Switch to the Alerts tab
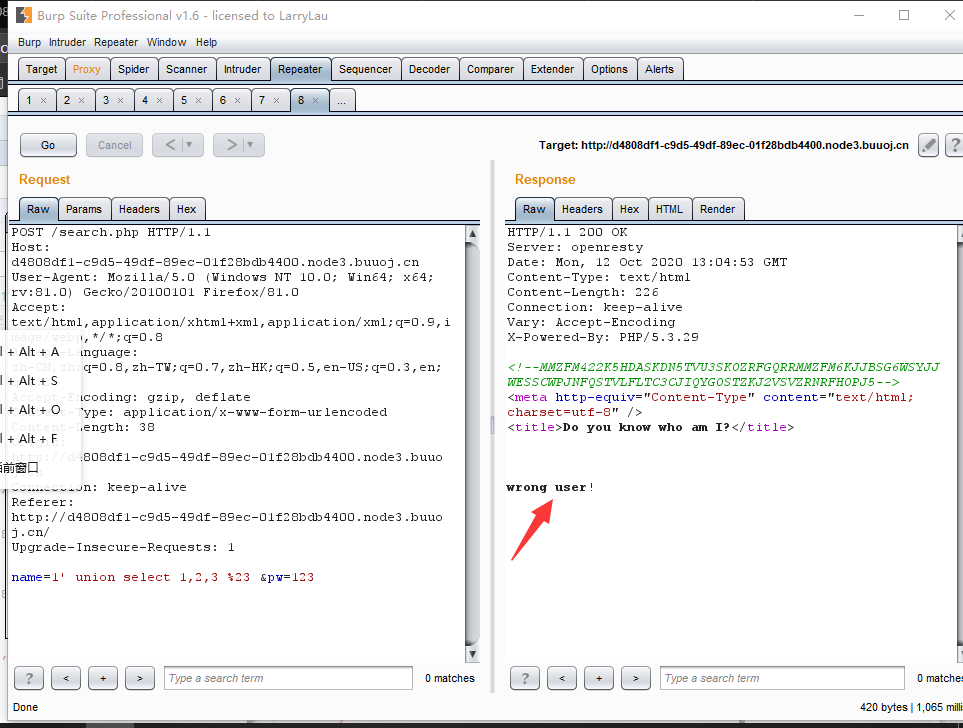The height and width of the screenshot is (728, 963). tap(659, 69)
